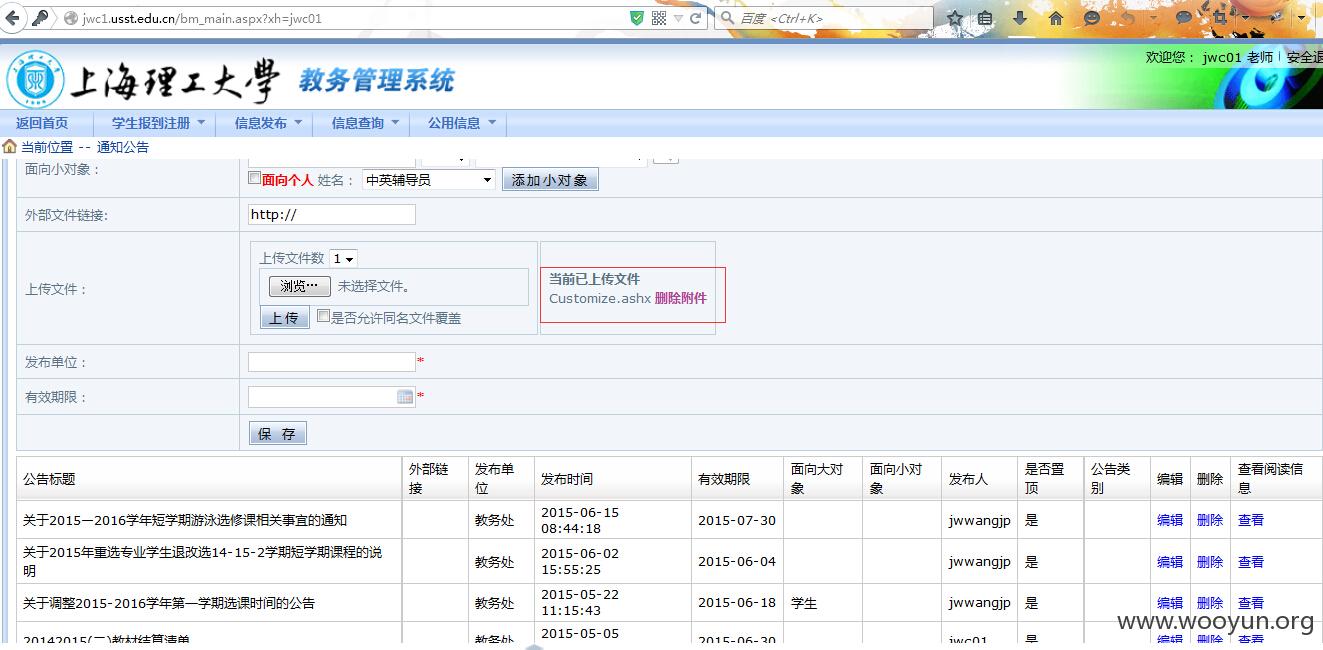
Task: Go back with the browser back arrow
Action: tap(14, 18)
